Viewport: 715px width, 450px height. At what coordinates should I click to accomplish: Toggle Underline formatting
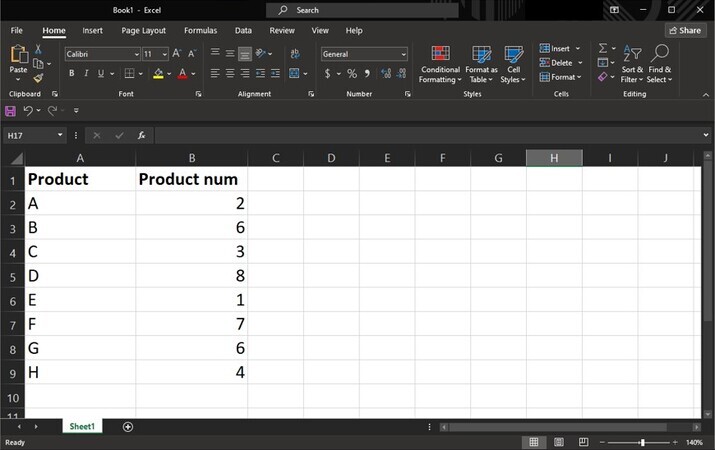pyautogui.click(x=101, y=73)
